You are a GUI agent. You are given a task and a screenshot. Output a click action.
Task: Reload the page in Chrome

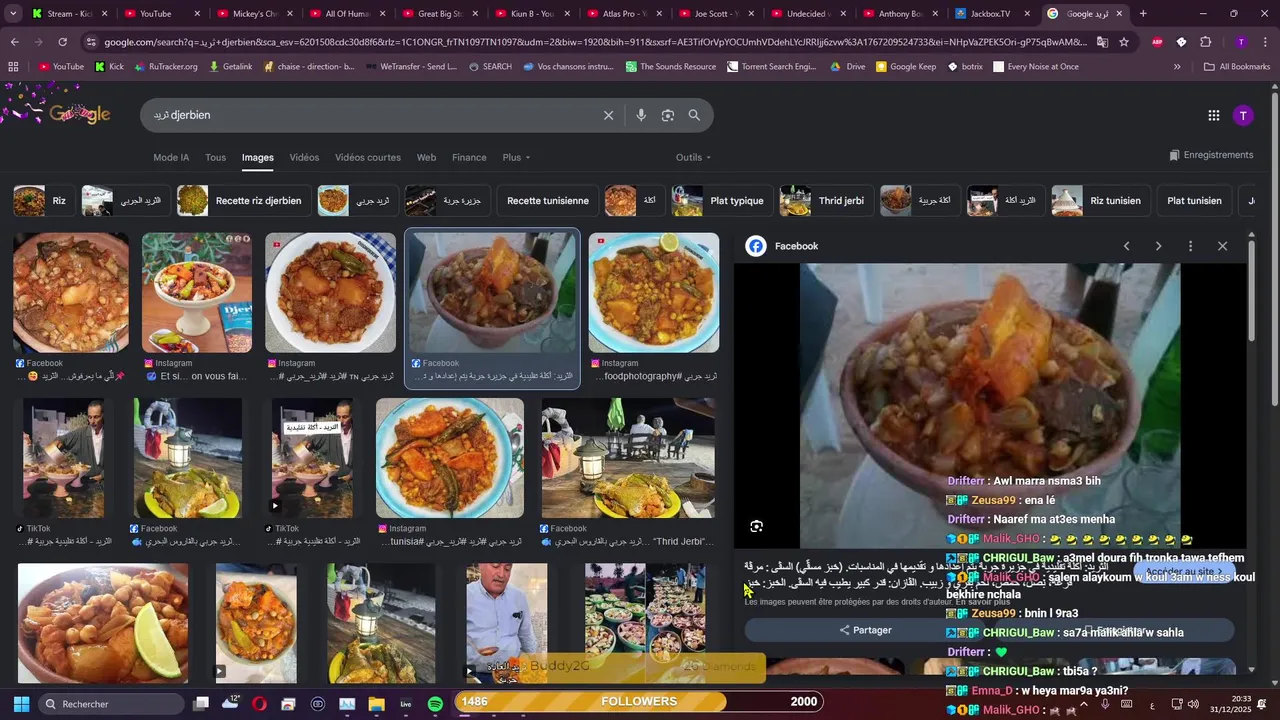coord(62,42)
